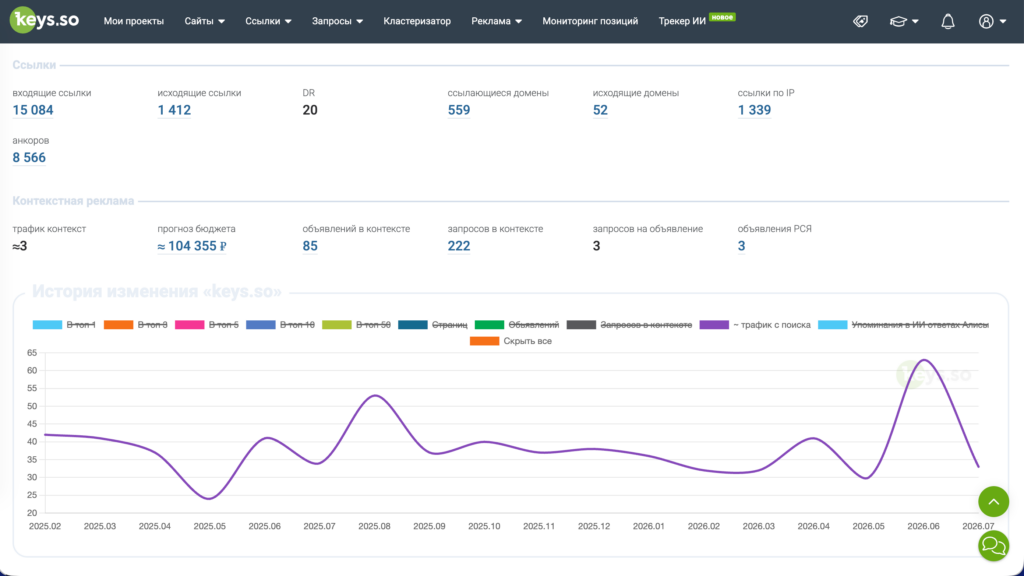The height and width of the screenshot is (576, 1024).
Task: Toggle Упоминания в ИИ ответах Алисы series
Action: pos(920,325)
